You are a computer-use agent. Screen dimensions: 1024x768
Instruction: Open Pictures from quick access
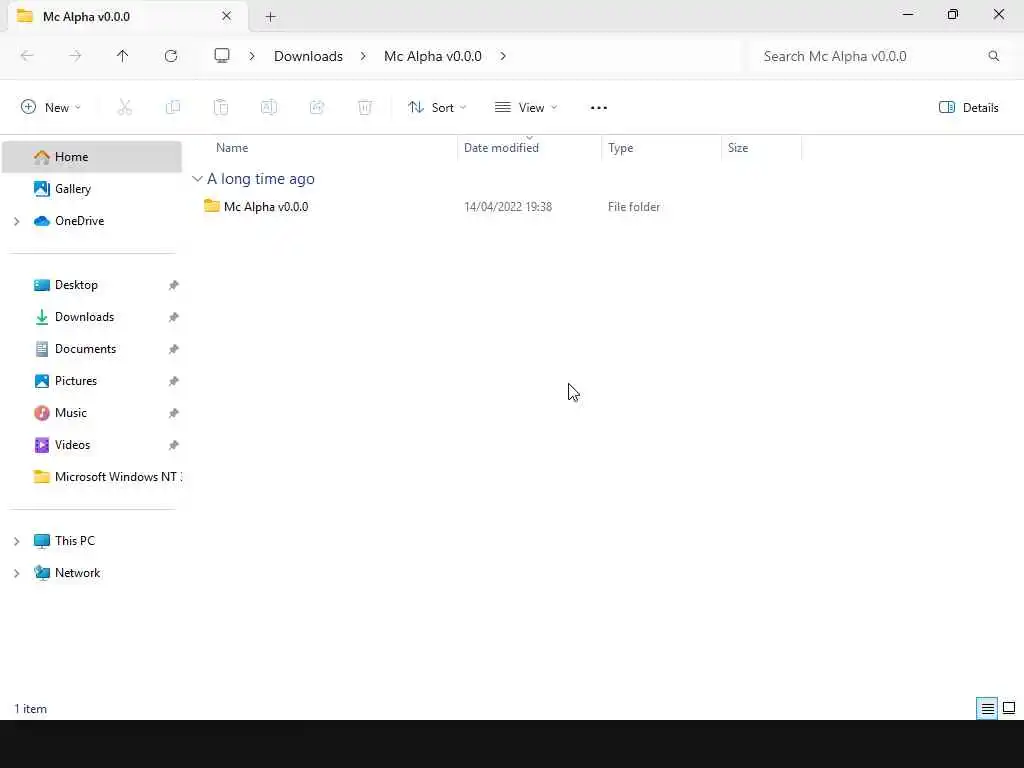pyautogui.click(x=75, y=381)
